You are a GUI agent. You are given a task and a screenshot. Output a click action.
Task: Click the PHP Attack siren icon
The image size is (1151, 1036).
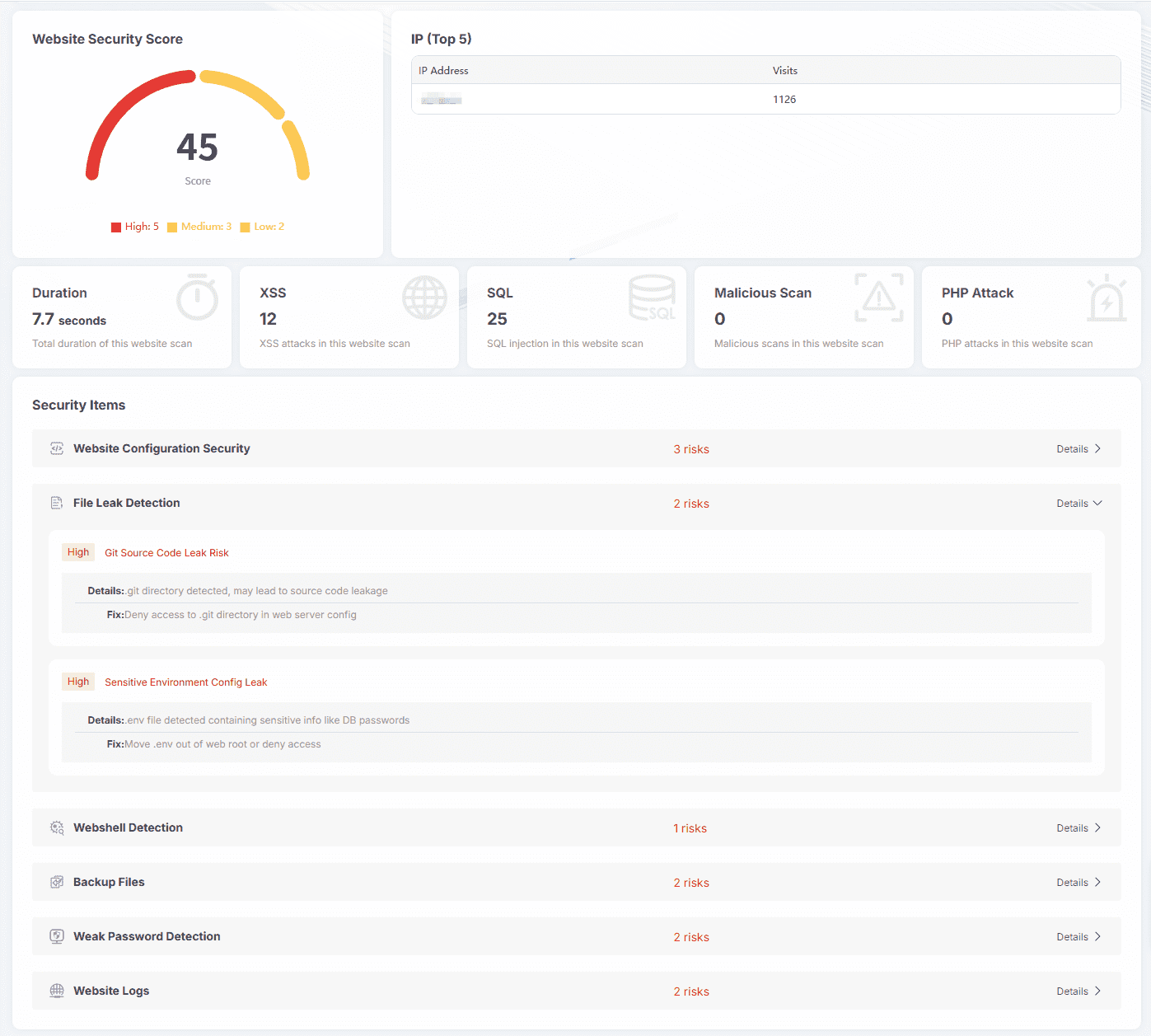(x=1106, y=298)
